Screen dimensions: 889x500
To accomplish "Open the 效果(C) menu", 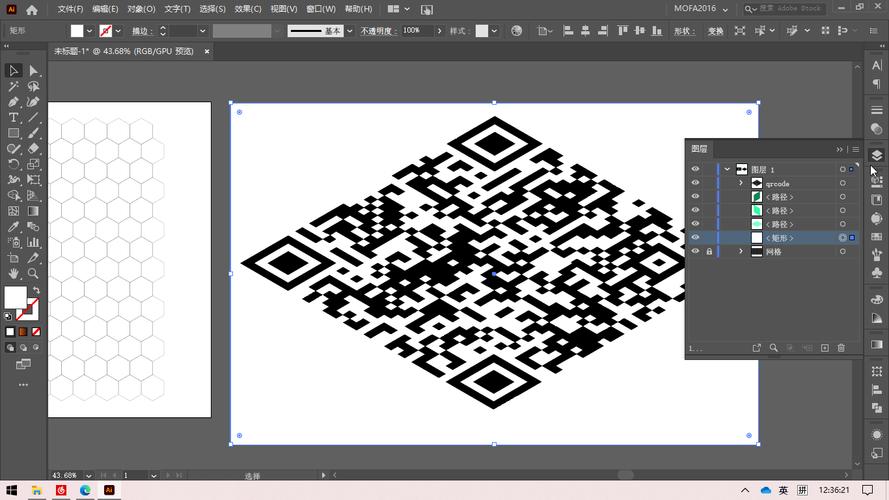I will (246, 9).
